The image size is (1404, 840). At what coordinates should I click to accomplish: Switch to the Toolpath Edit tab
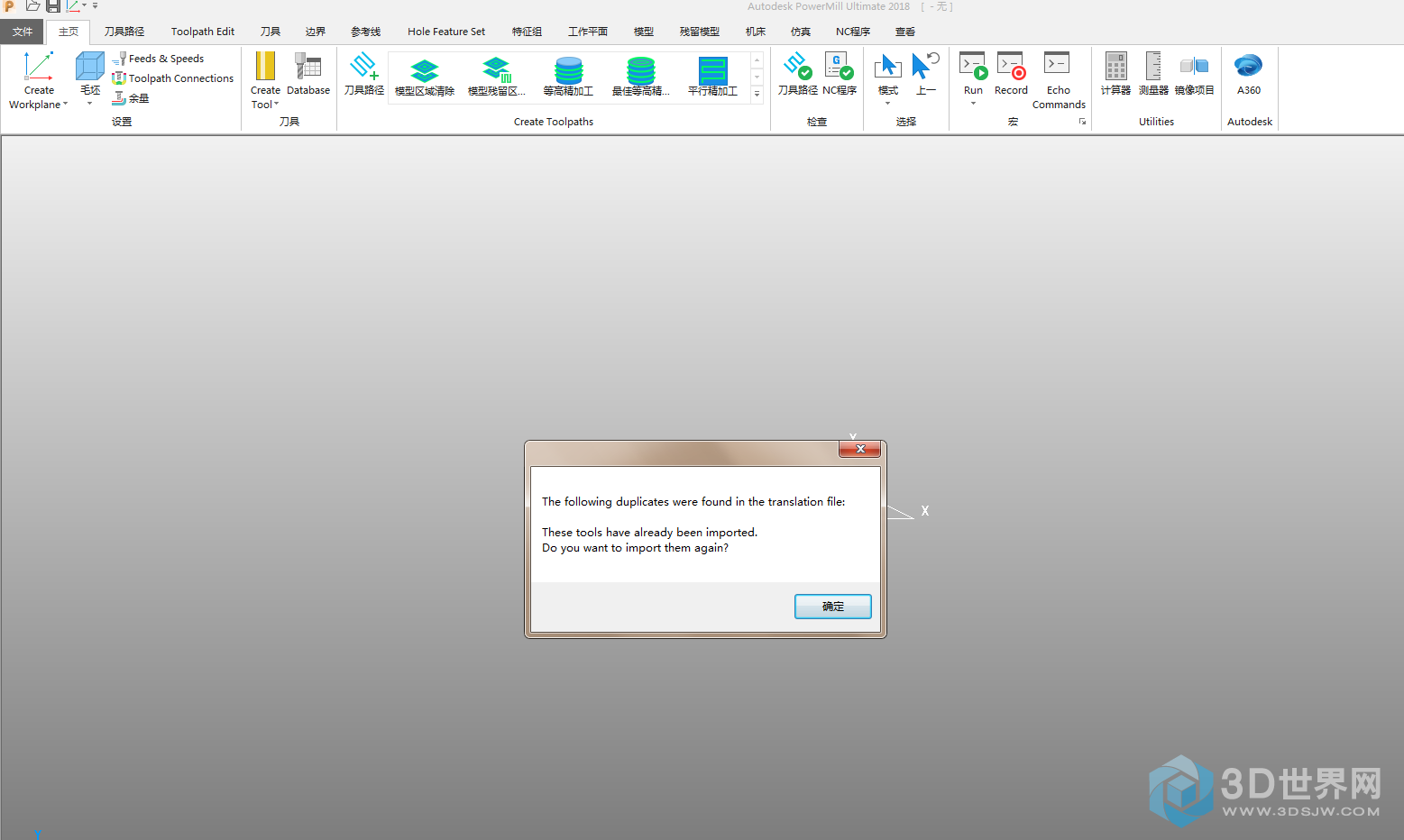(203, 32)
